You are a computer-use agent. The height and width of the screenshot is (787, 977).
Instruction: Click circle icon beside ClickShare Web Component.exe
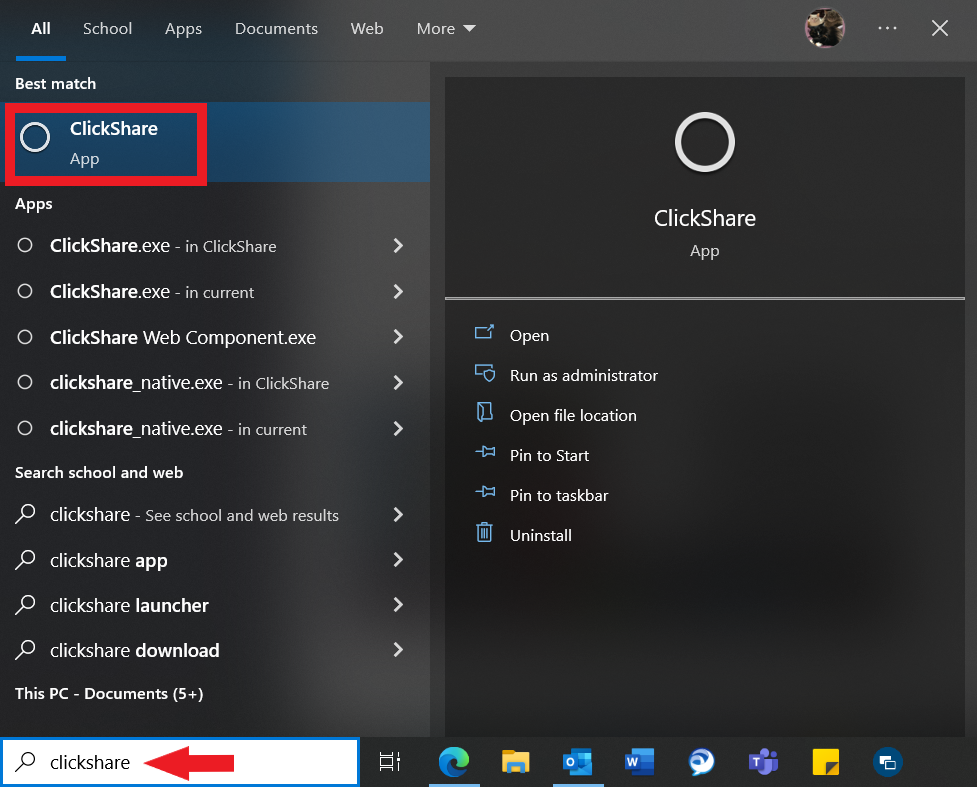[25, 337]
